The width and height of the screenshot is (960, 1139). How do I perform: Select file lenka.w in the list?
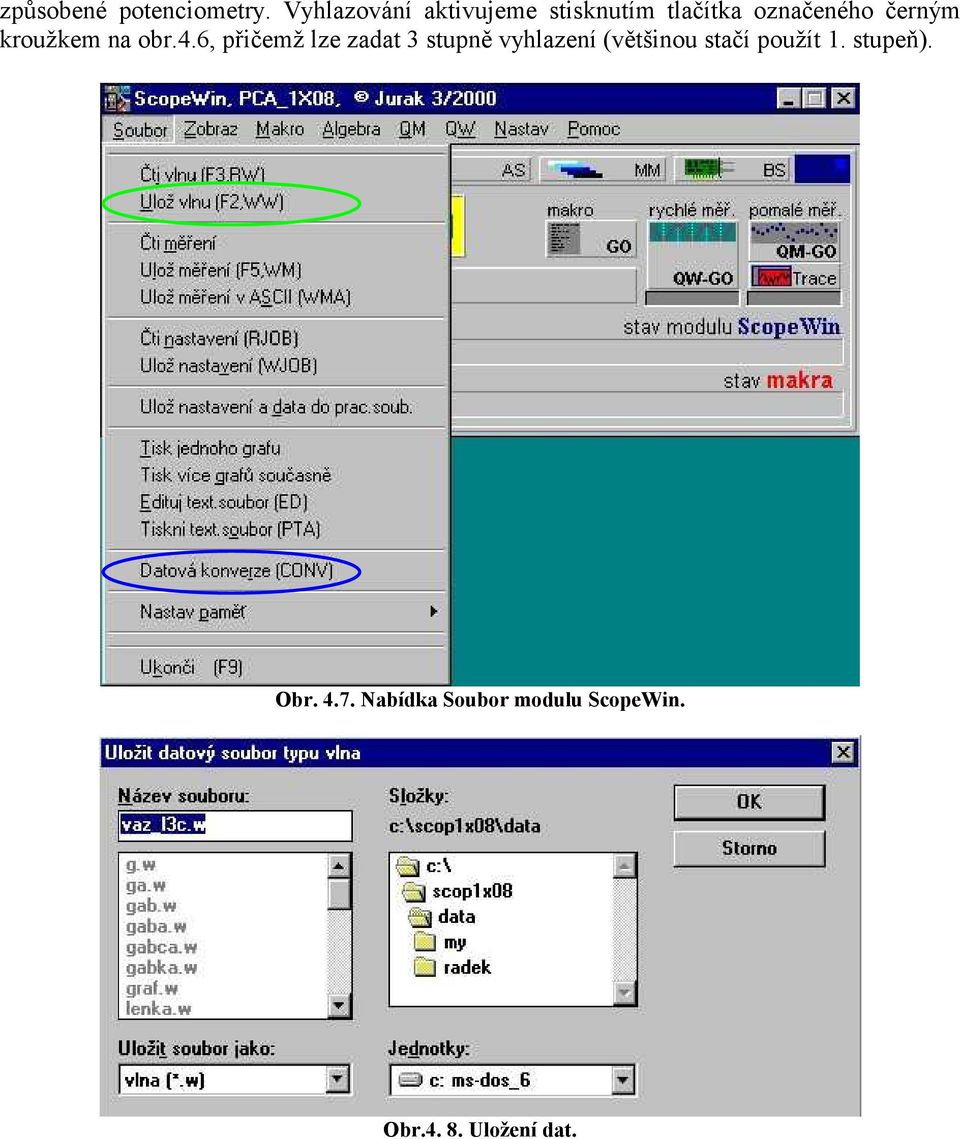point(158,1008)
